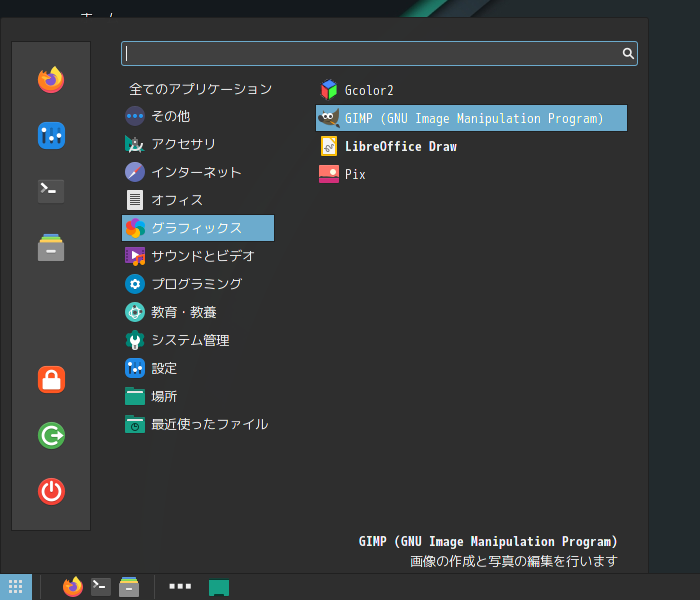Image resolution: width=700 pixels, height=600 pixels.
Task: Open Terminal from the favorites sidebar
Action: [51, 191]
